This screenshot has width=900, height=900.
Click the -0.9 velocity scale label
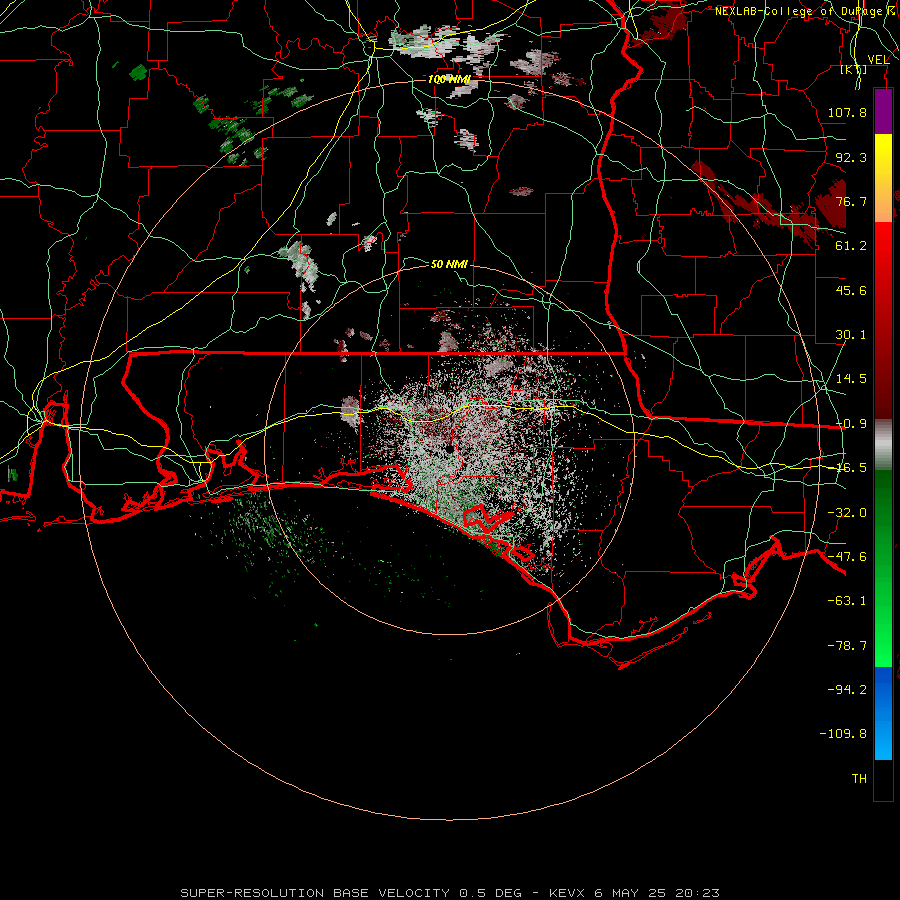pos(851,424)
